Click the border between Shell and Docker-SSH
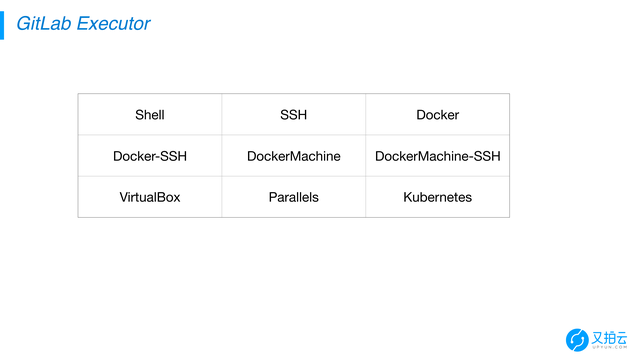The width and height of the screenshot is (640, 360). tap(150, 135)
